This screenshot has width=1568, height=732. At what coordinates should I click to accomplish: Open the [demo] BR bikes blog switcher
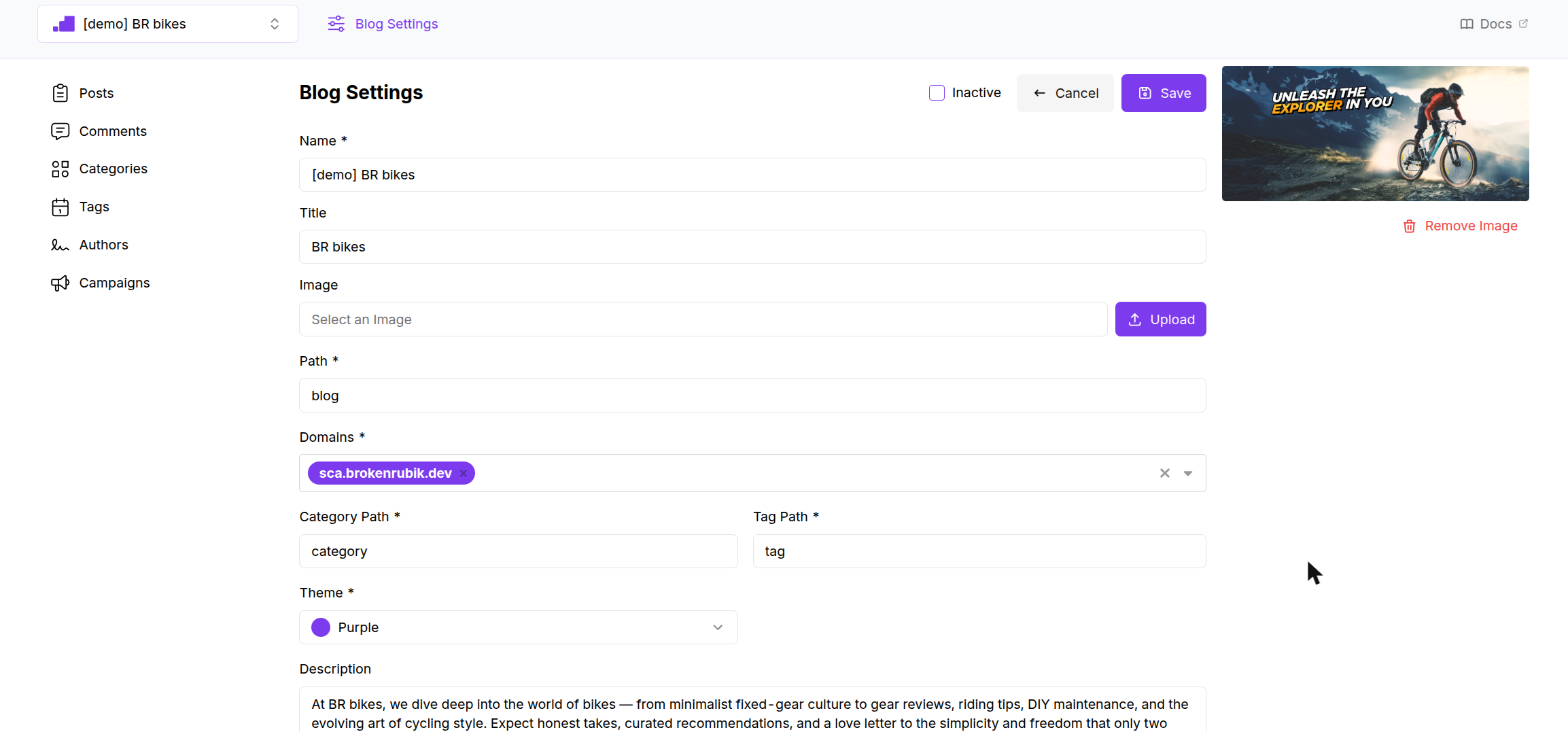pos(168,24)
